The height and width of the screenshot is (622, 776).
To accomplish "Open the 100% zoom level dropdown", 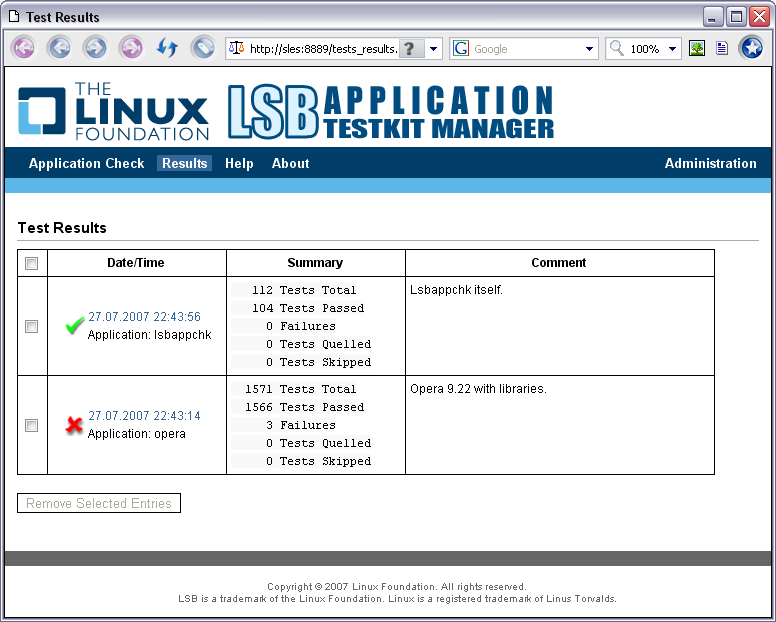I will tap(672, 48).
